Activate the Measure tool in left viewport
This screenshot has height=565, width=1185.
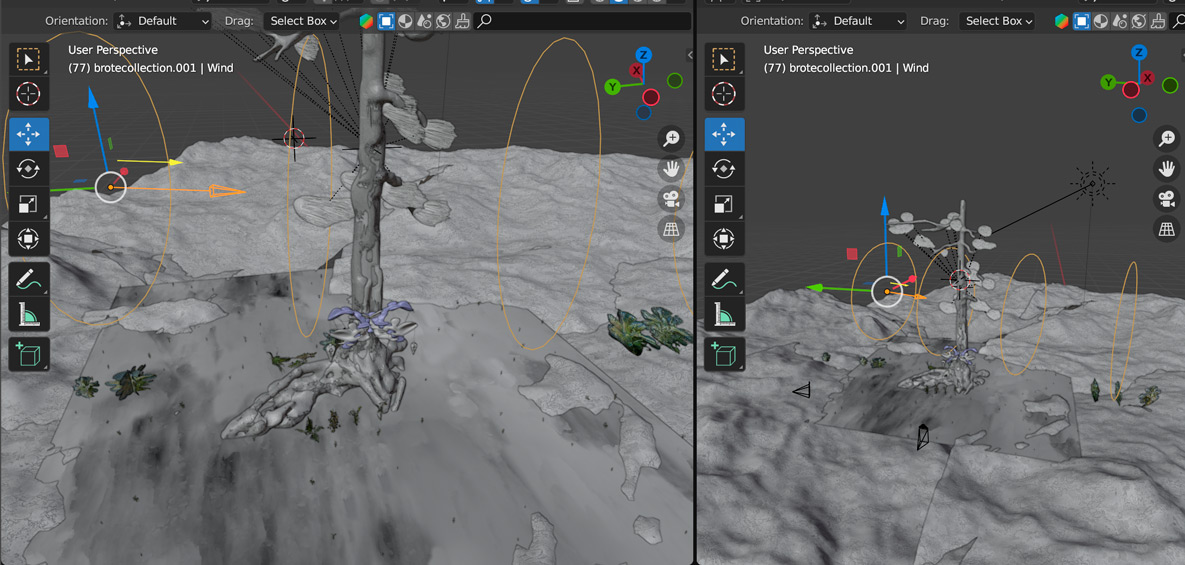tap(28, 315)
